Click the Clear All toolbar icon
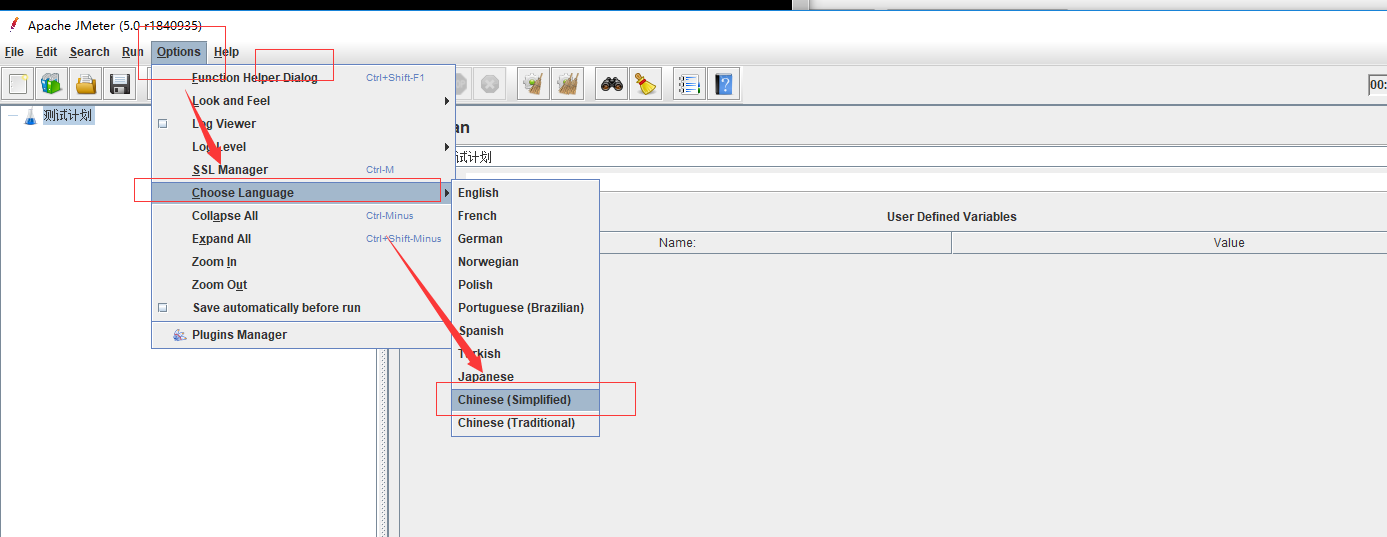Image resolution: width=1387 pixels, height=537 pixels. pos(567,84)
